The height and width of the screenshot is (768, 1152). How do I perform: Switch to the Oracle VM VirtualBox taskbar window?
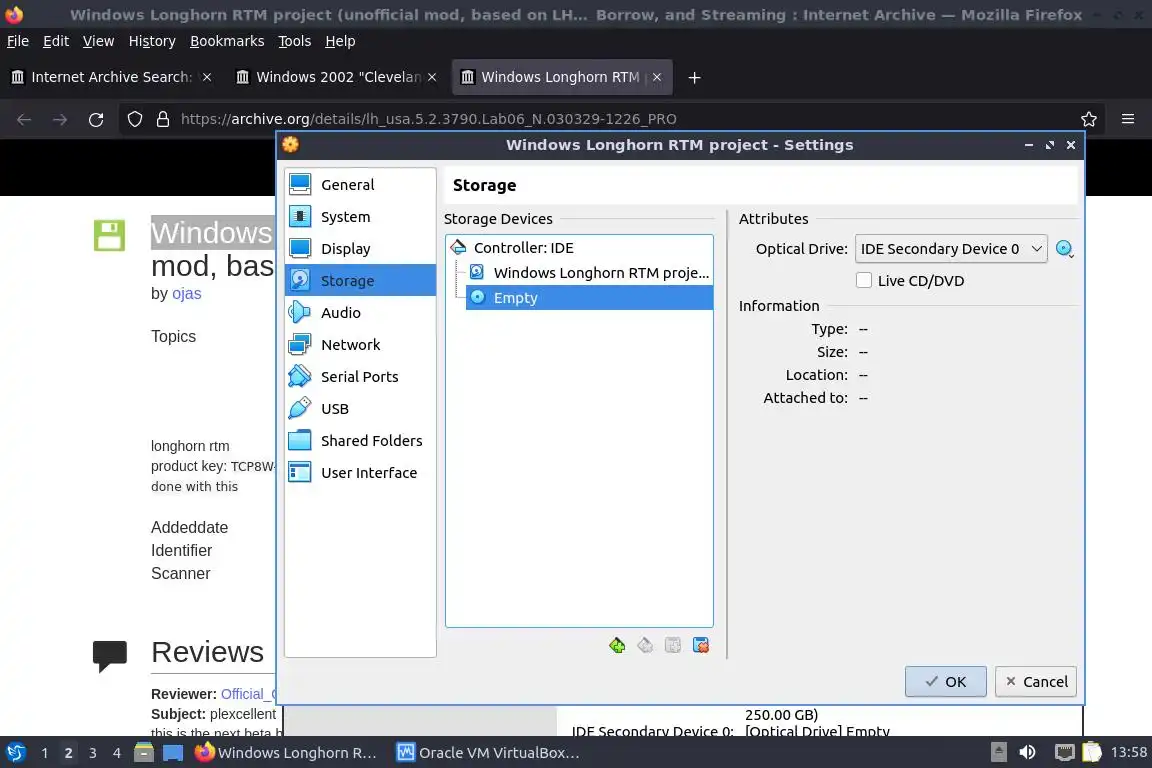coord(489,753)
